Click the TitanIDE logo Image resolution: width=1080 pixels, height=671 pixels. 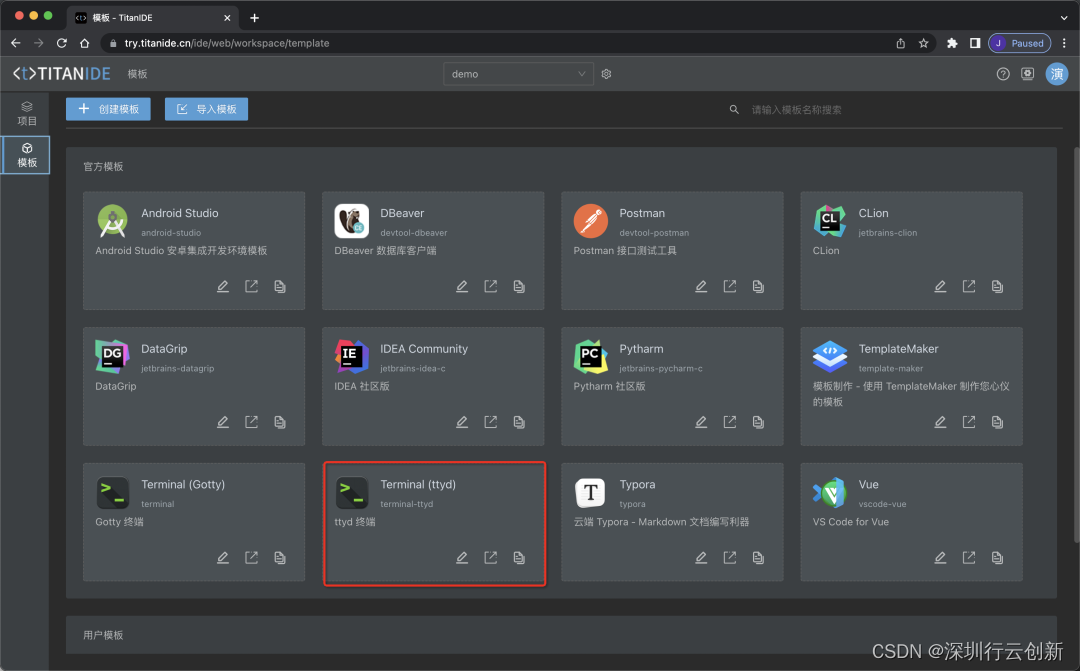62,73
